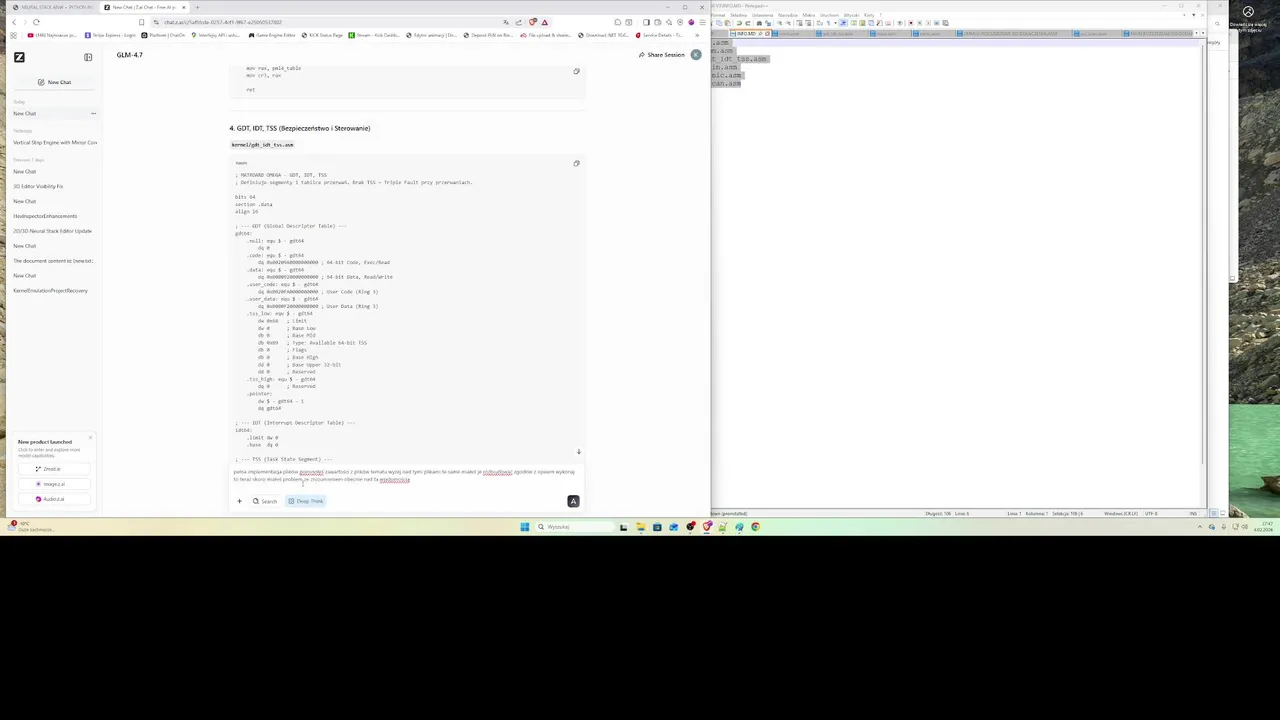Viewport: 1280px width, 720px height.
Task: Open File Explorer from the taskbar
Action: [640, 527]
